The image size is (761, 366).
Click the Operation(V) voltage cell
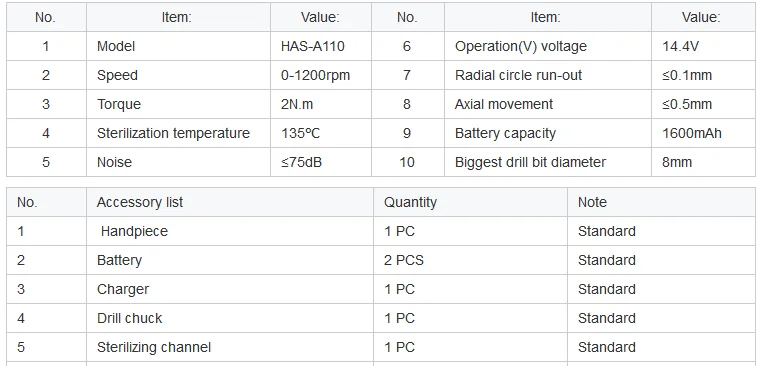click(548, 46)
